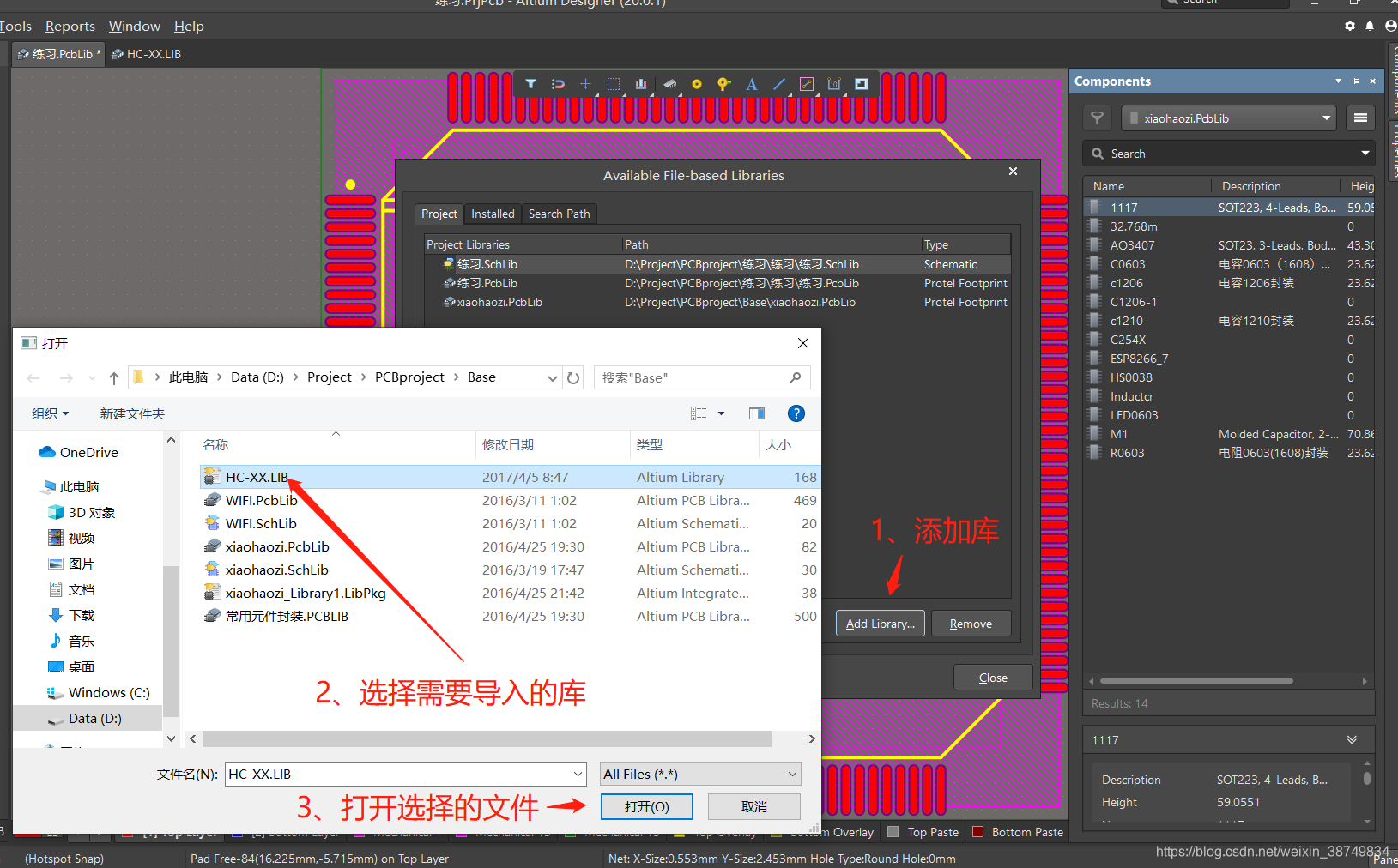
Task: Click the place component chip icon
Action: click(669, 84)
